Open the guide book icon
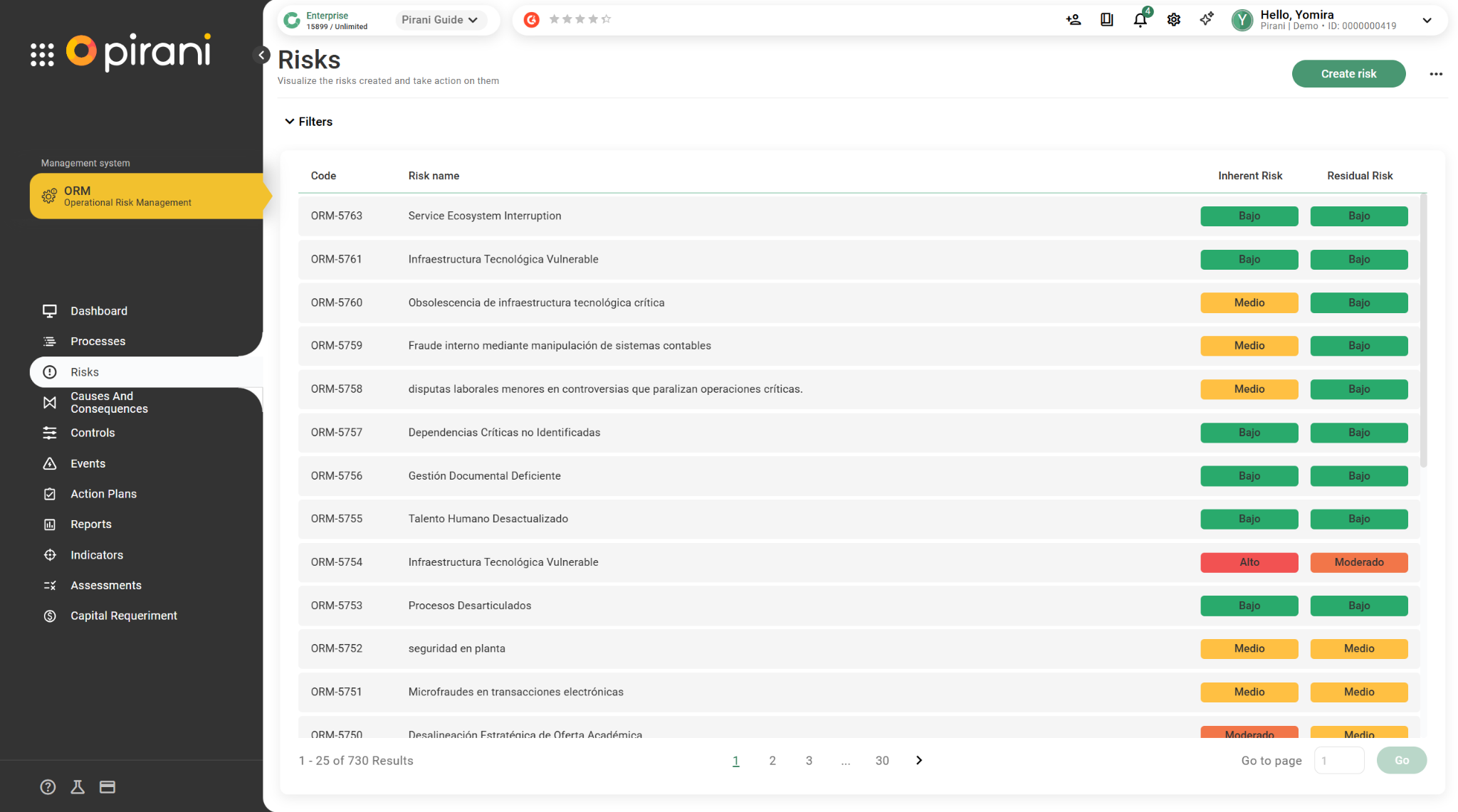 click(x=1106, y=20)
